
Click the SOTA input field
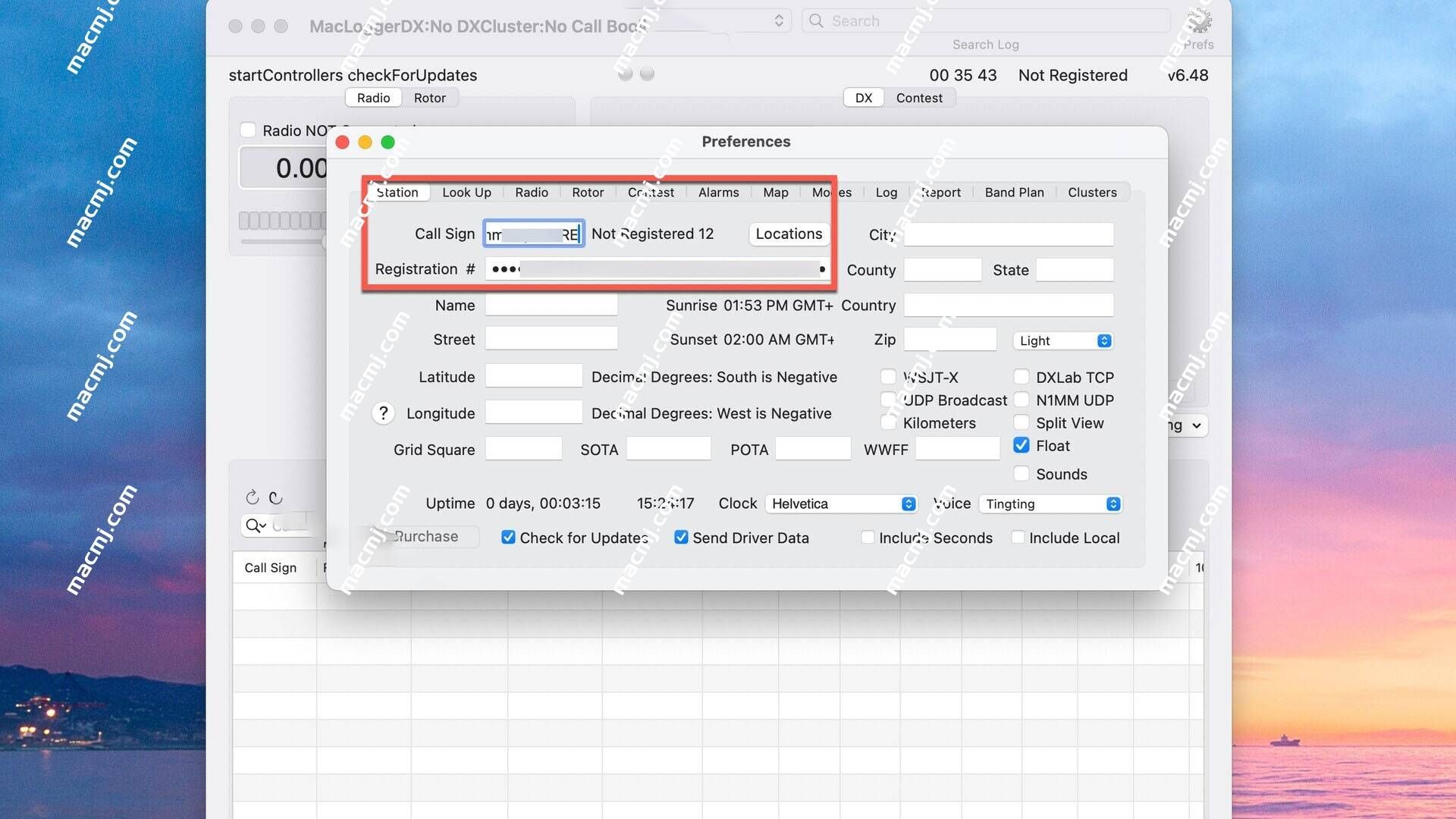tap(668, 449)
